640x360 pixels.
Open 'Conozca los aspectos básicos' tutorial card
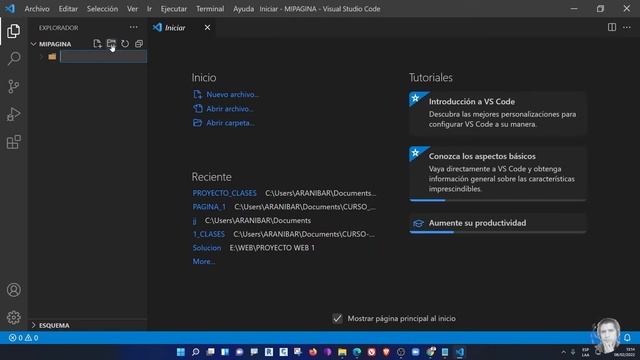(498, 173)
